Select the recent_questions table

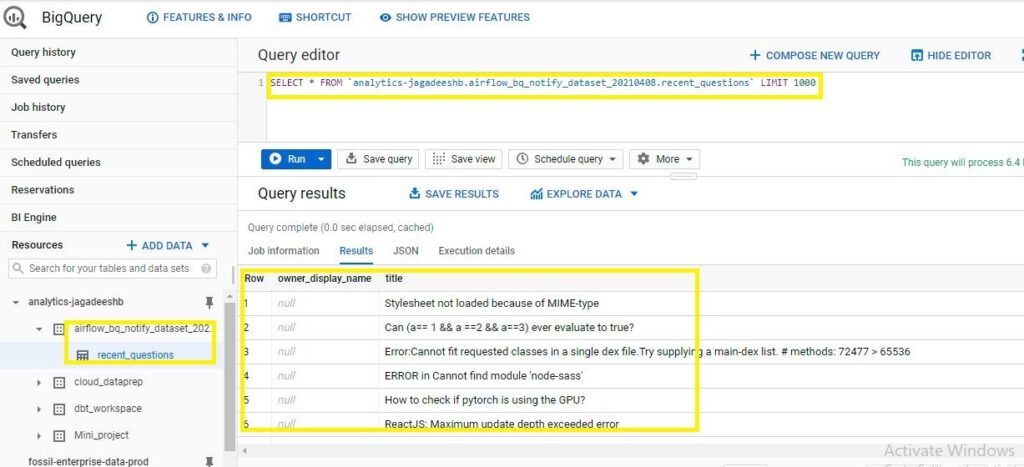coord(136,355)
